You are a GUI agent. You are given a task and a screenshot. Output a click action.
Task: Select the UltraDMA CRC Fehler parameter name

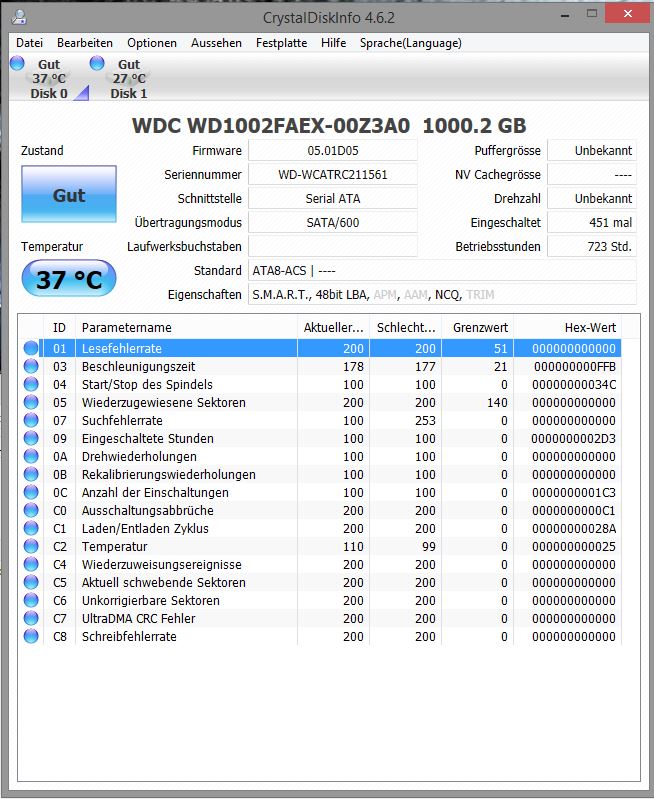[139, 619]
